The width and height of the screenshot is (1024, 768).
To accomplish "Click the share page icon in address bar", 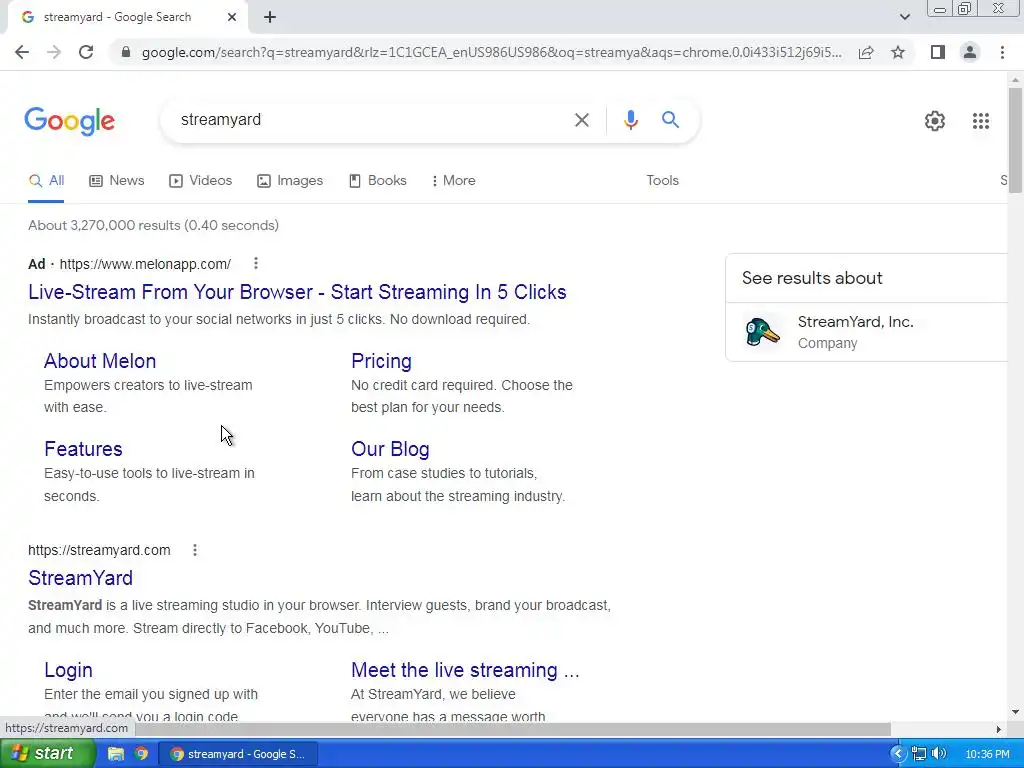I will [x=866, y=52].
